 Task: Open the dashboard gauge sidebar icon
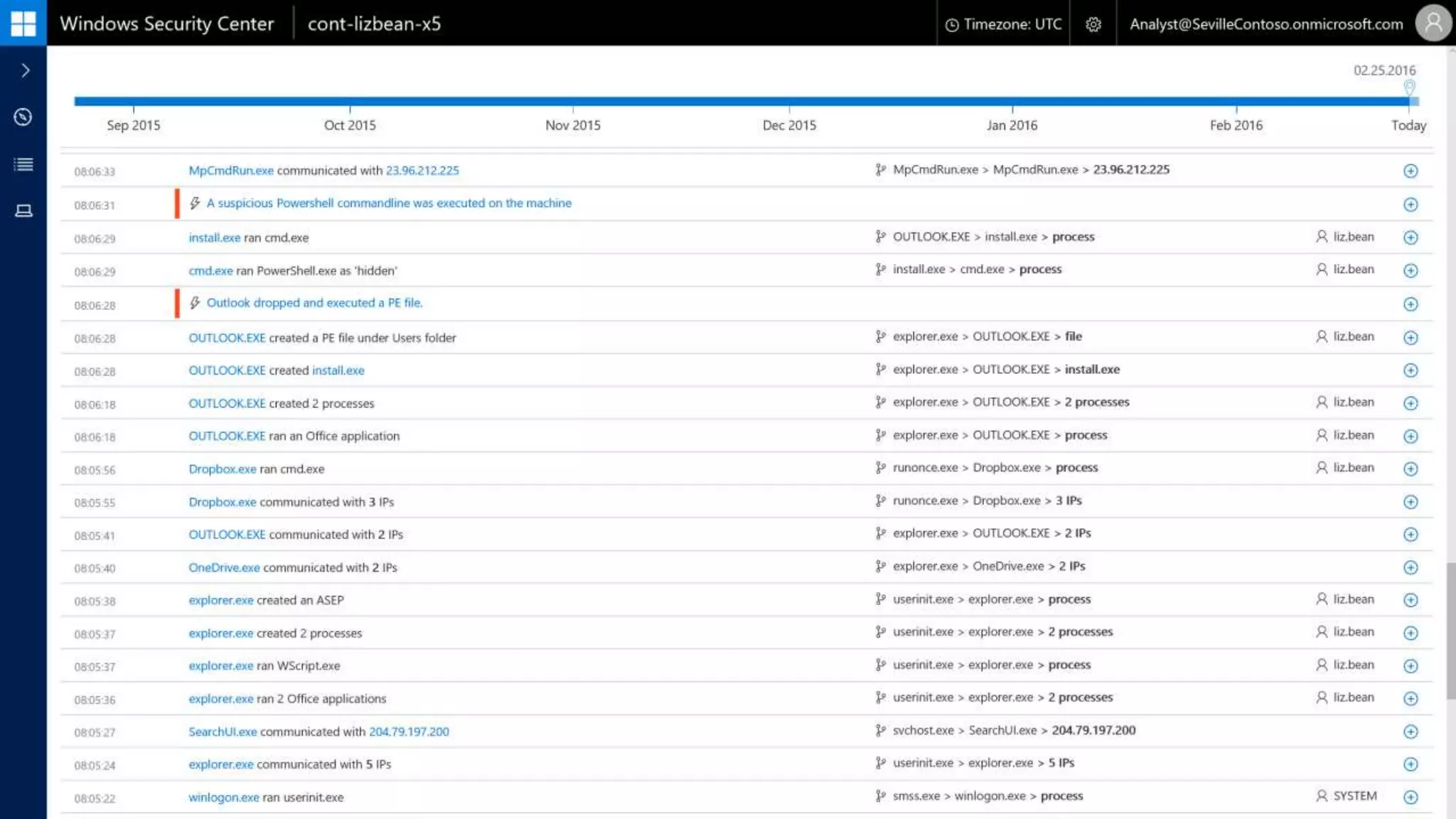click(x=23, y=117)
